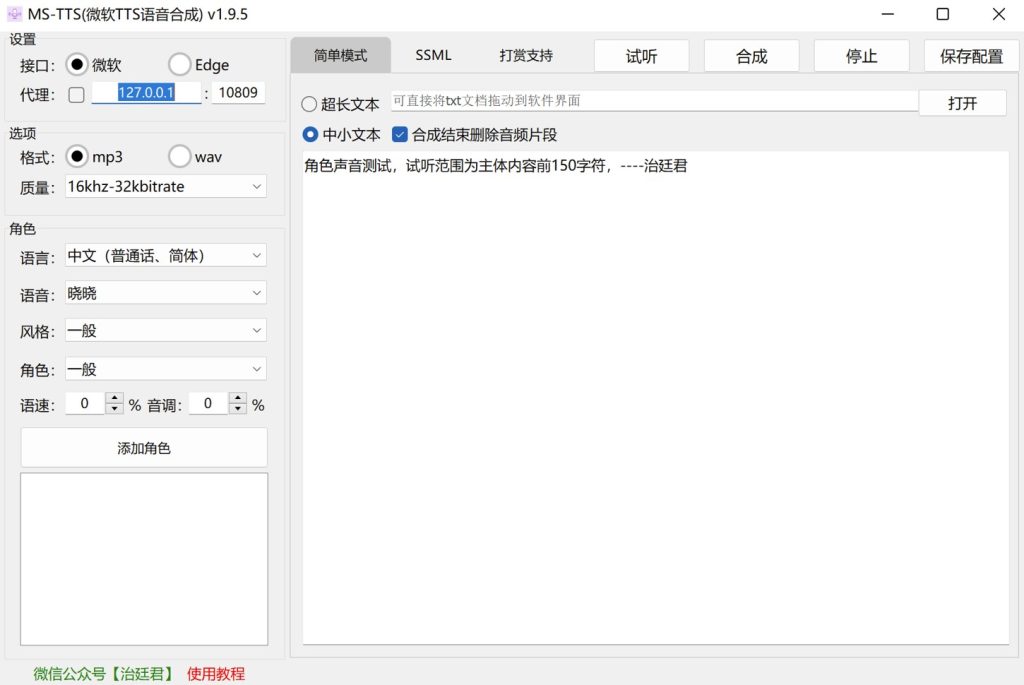
Task: Open the 语音 voice dropdown showing 晓晓
Action: pos(165,294)
